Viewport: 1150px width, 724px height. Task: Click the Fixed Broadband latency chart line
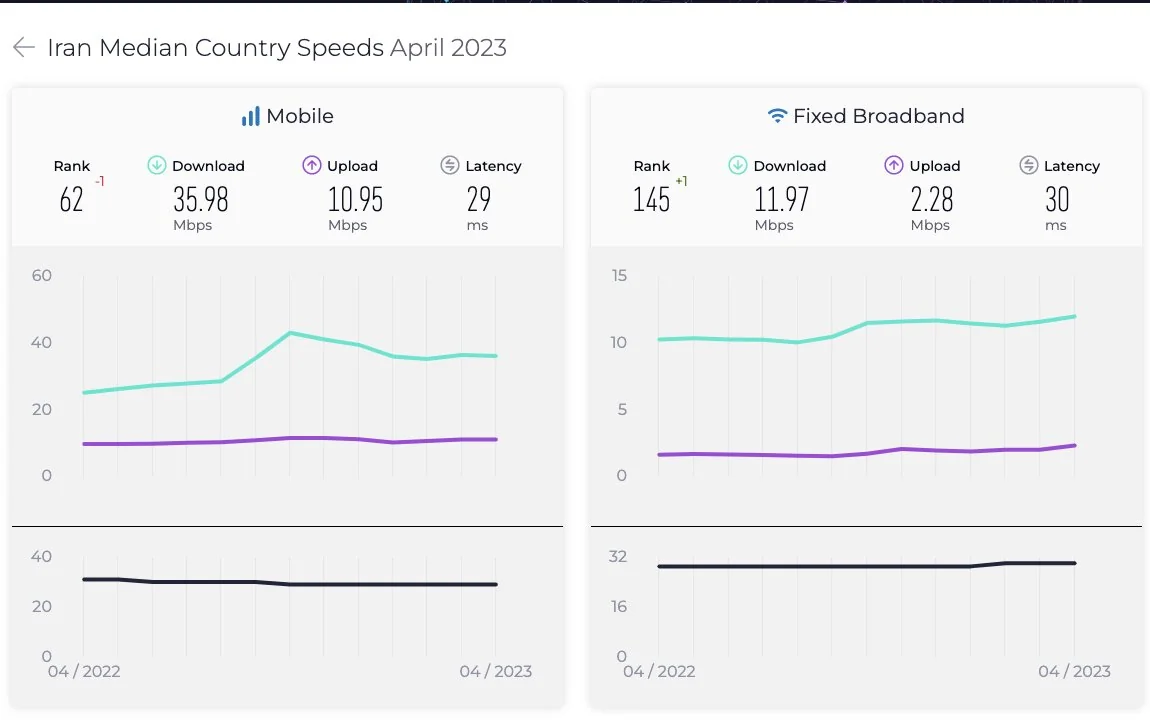865,566
